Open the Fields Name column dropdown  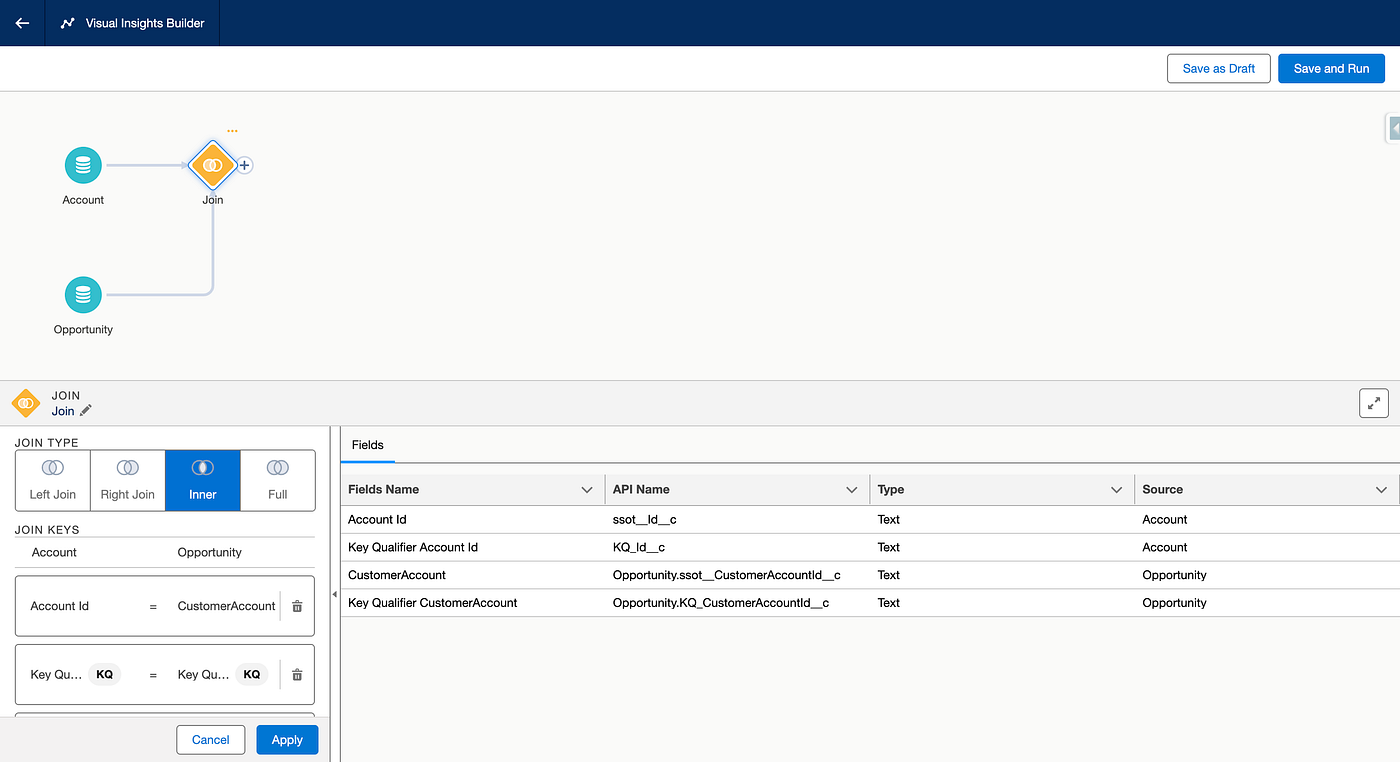[x=587, y=490]
